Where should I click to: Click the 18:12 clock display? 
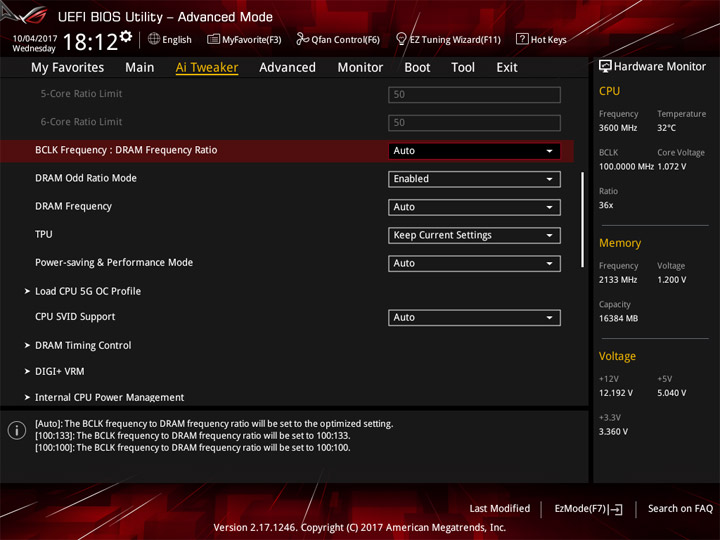(x=90, y=42)
